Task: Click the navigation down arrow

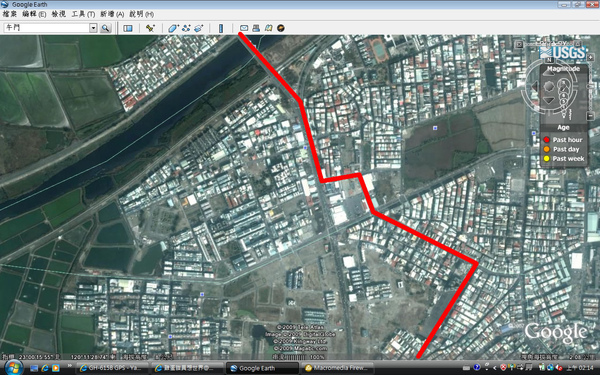Action: pos(548,100)
